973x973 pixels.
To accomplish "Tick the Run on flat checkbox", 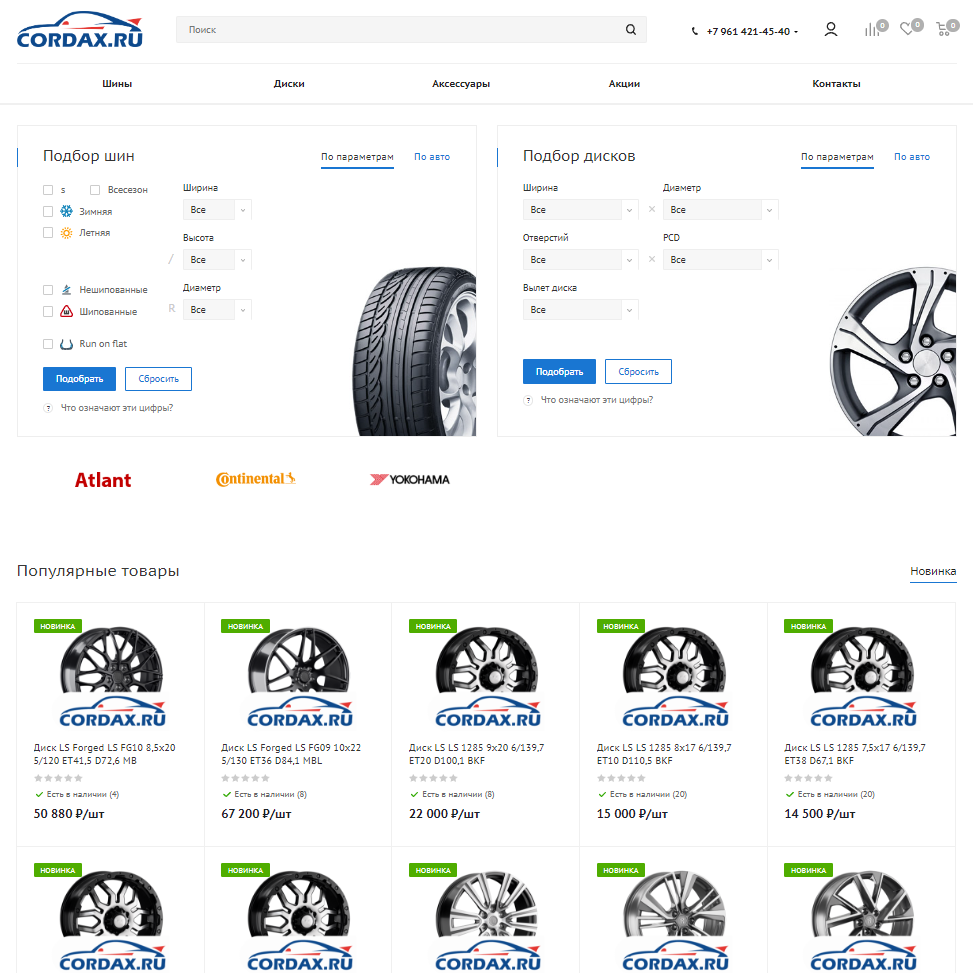I will click(x=48, y=344).
